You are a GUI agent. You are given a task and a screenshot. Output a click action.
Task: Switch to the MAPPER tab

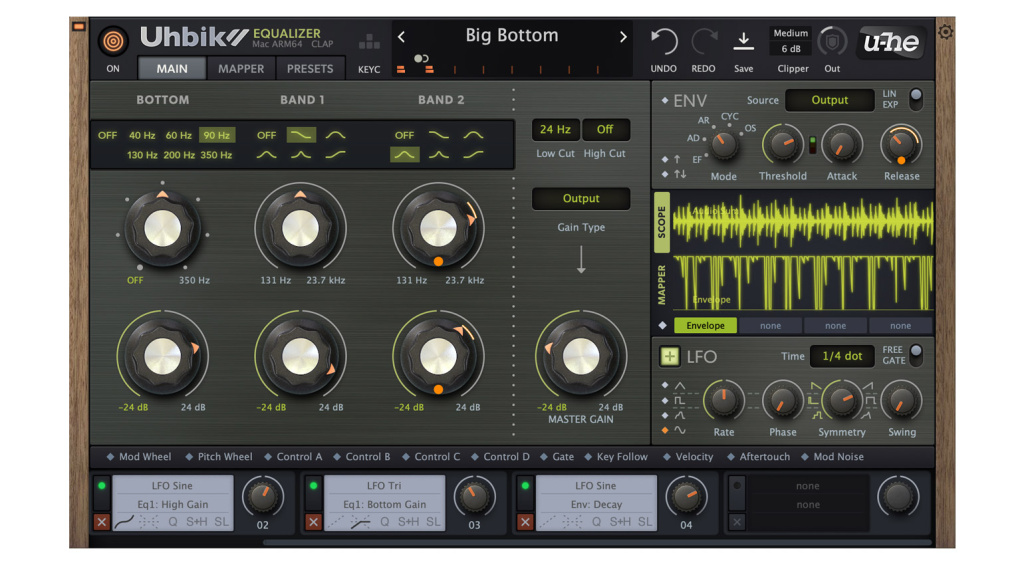point(241,69)
